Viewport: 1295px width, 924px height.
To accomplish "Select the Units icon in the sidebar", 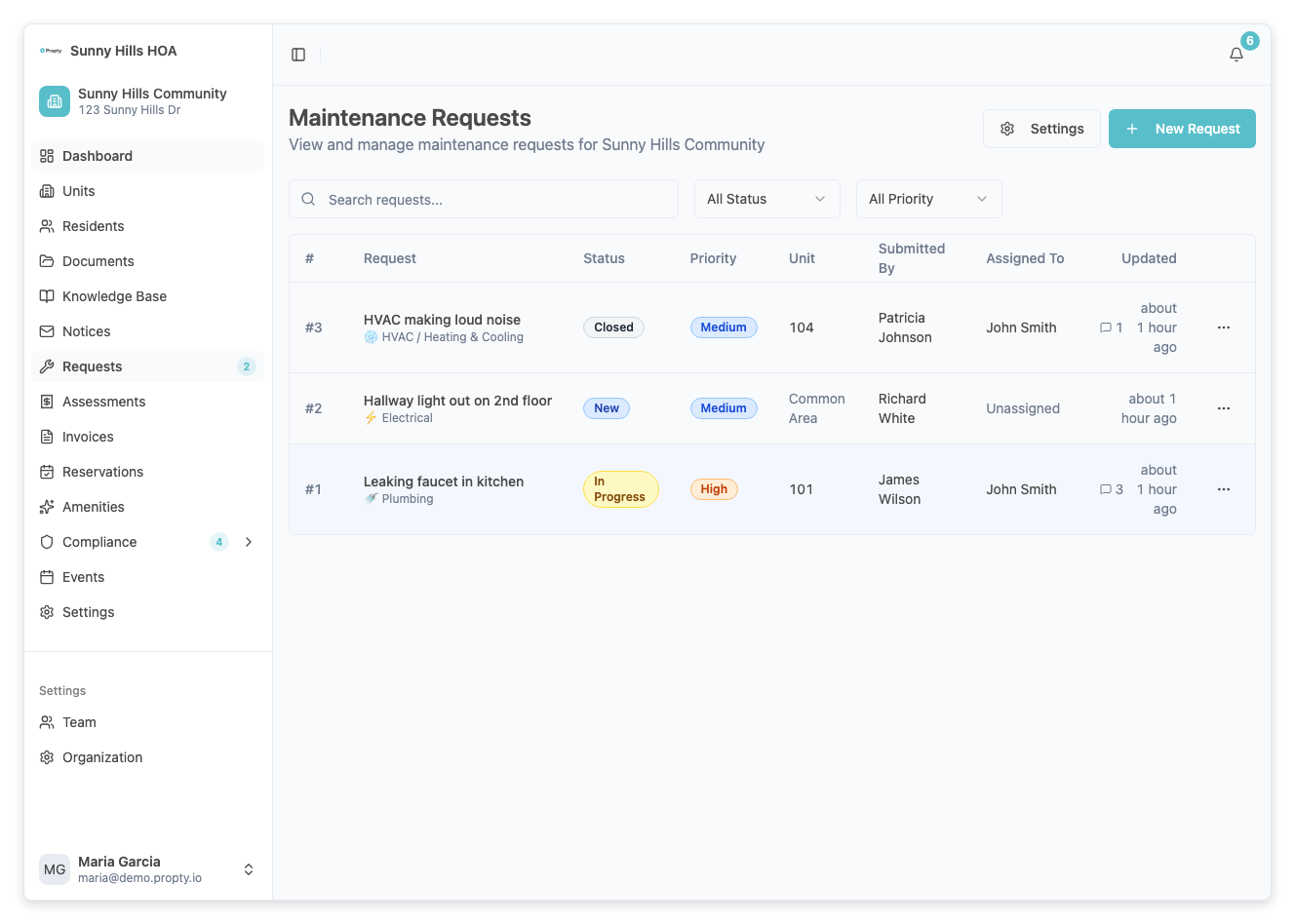I will [x=46, y=191].
